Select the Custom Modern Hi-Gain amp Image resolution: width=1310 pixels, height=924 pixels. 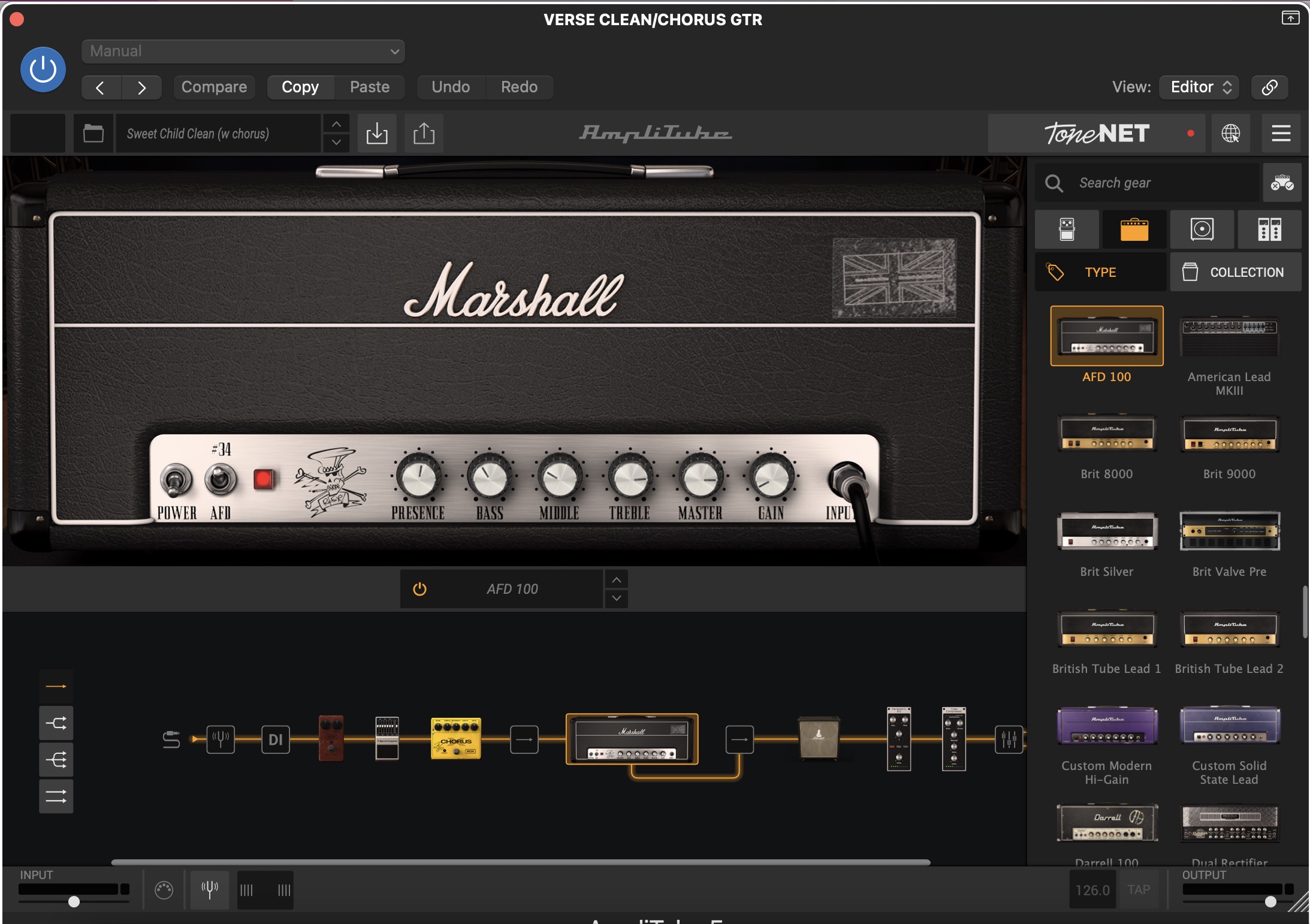click(x=1107, y=725)
